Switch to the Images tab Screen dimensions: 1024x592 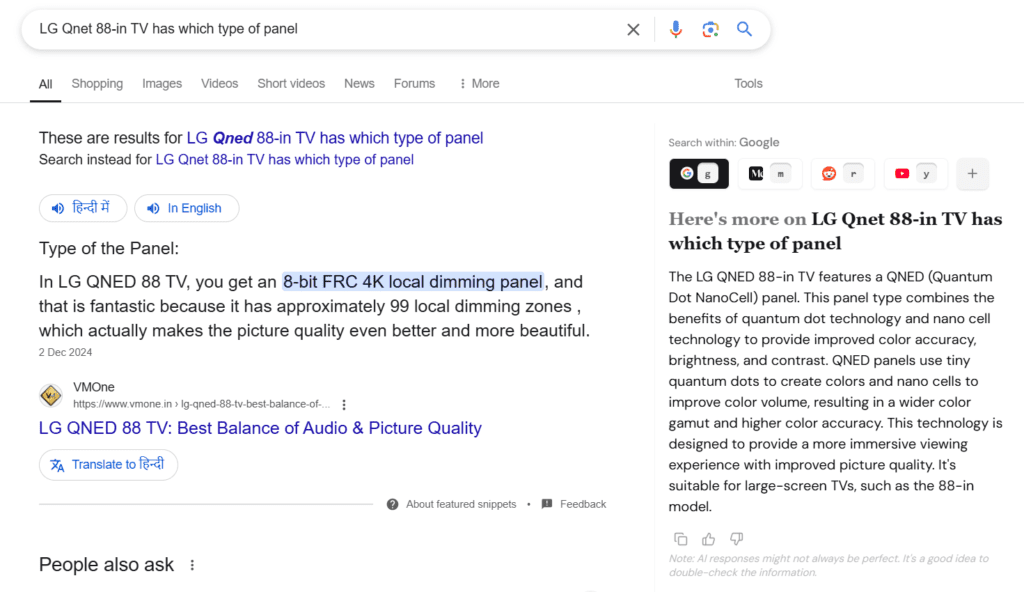[162, 83]
